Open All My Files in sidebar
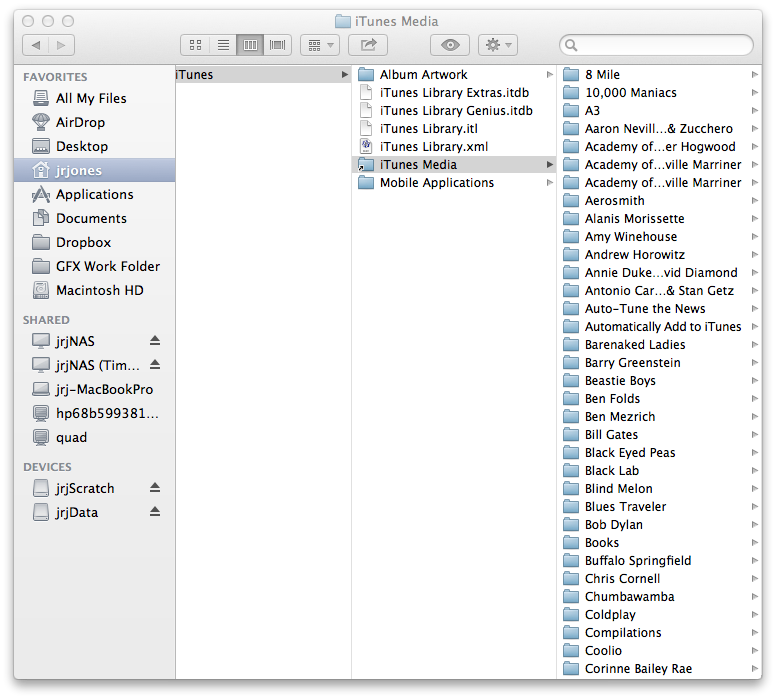 coord(94,98)
